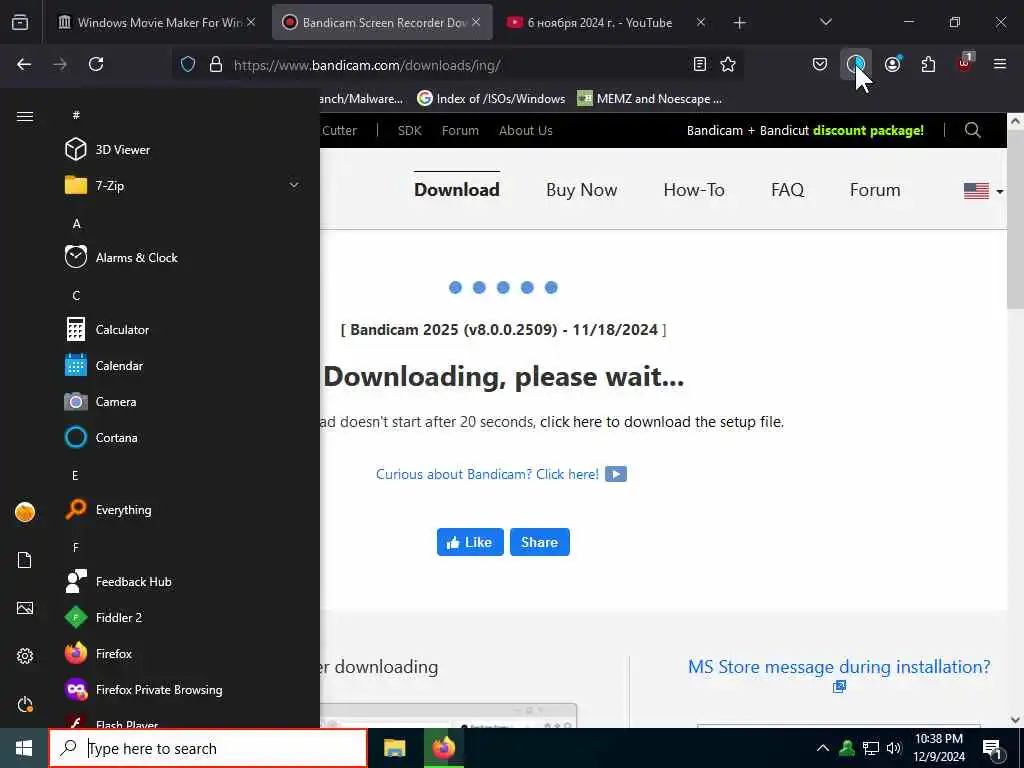Select the Bandicam Screen Recorder tab

click(382, 22)
